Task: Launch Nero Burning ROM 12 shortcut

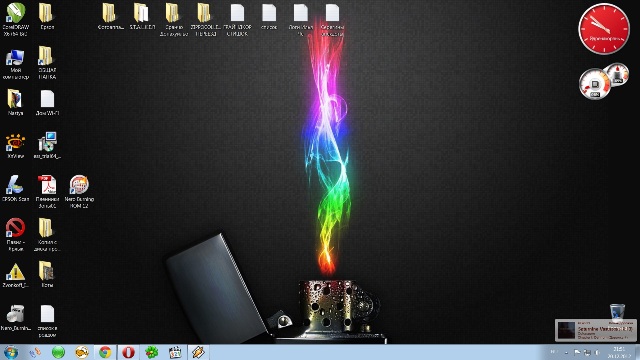Action: click(79, 192)
